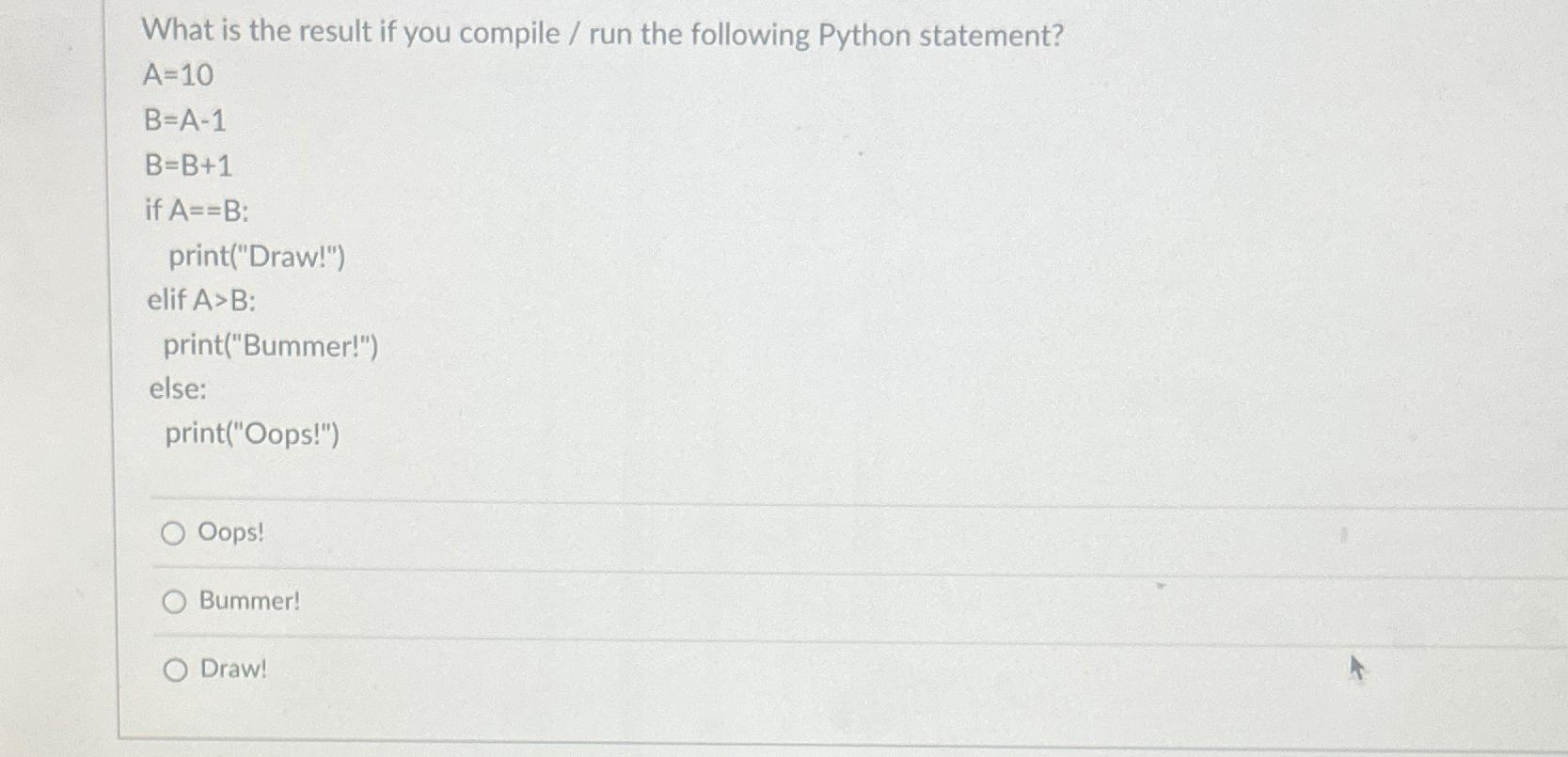Click the Oops! answer label text
This screenshot has width=1568, height=757.
tap(231, 533)
